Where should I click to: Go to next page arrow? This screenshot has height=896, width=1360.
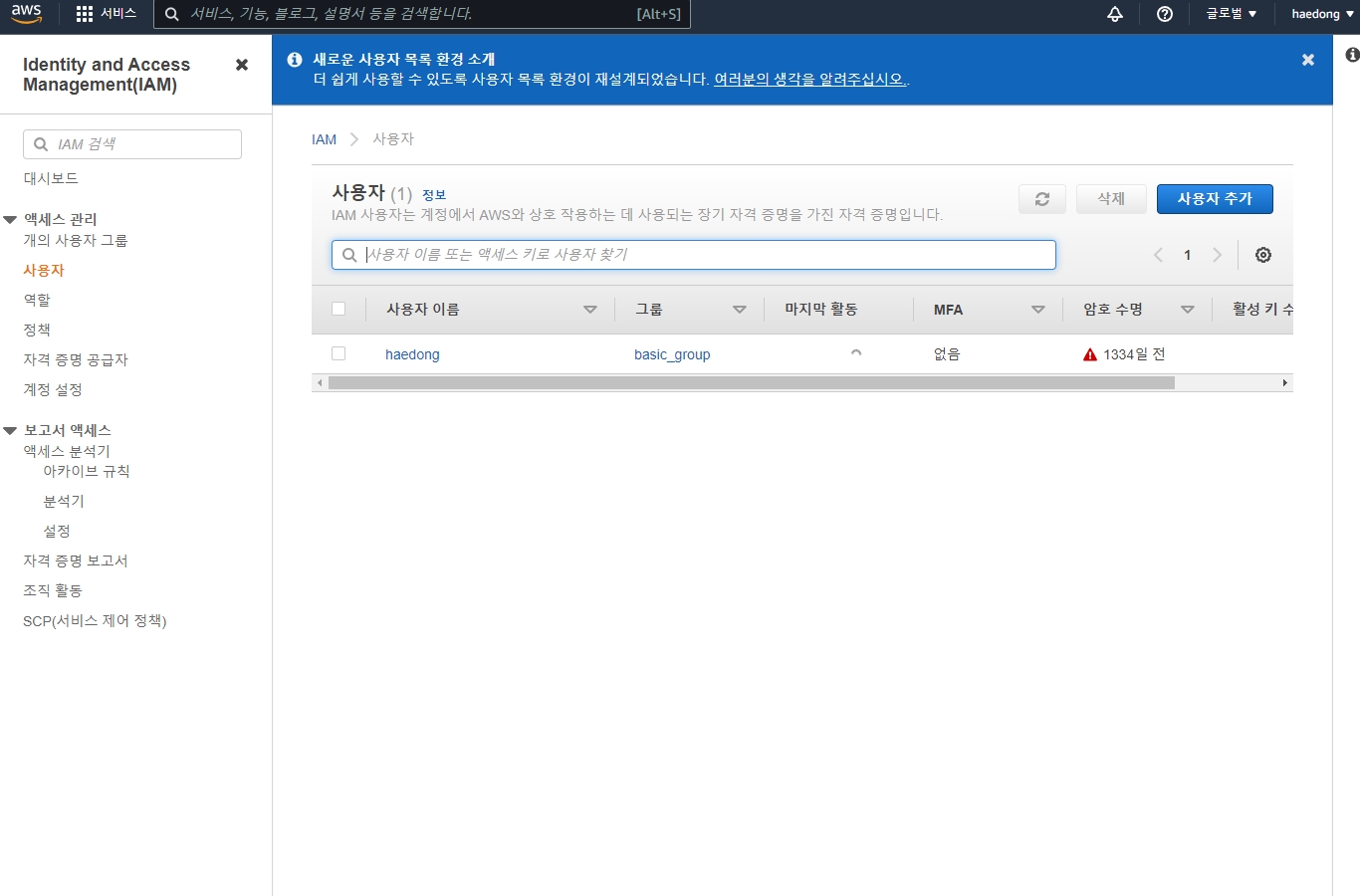(x=1217, y=255)
